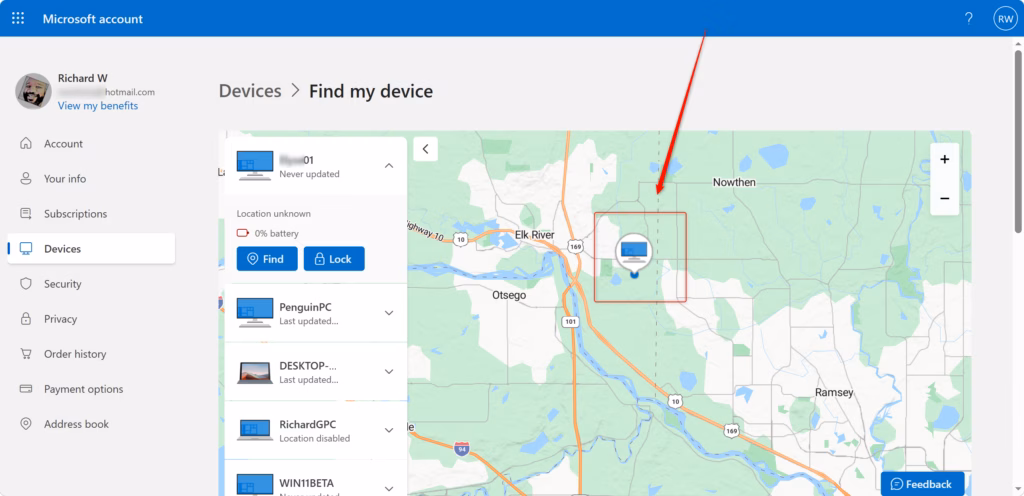The height and width of the screenshot is (496, 1024).
Task: Click the Security shield icon
Action: tap(26, 284)
